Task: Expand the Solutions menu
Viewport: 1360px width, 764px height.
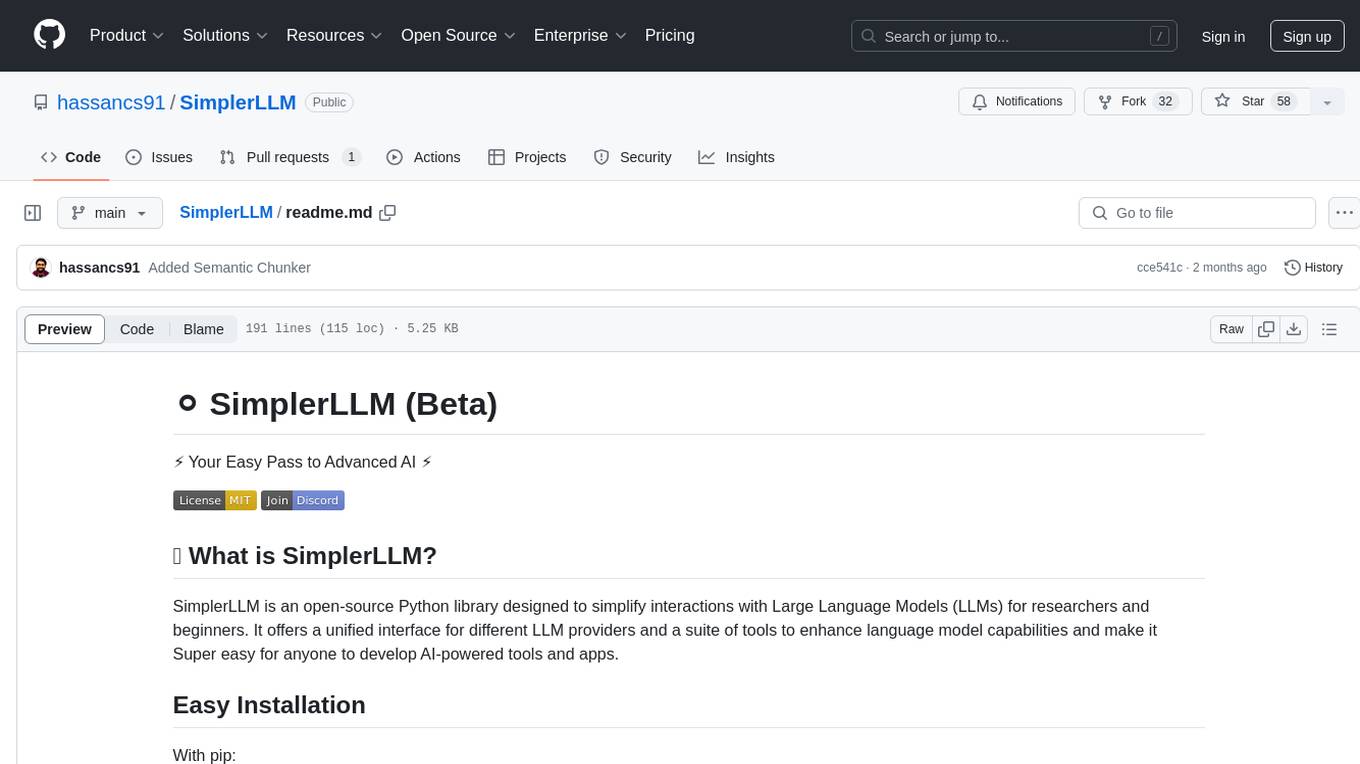Action: [x=224, y=35]
